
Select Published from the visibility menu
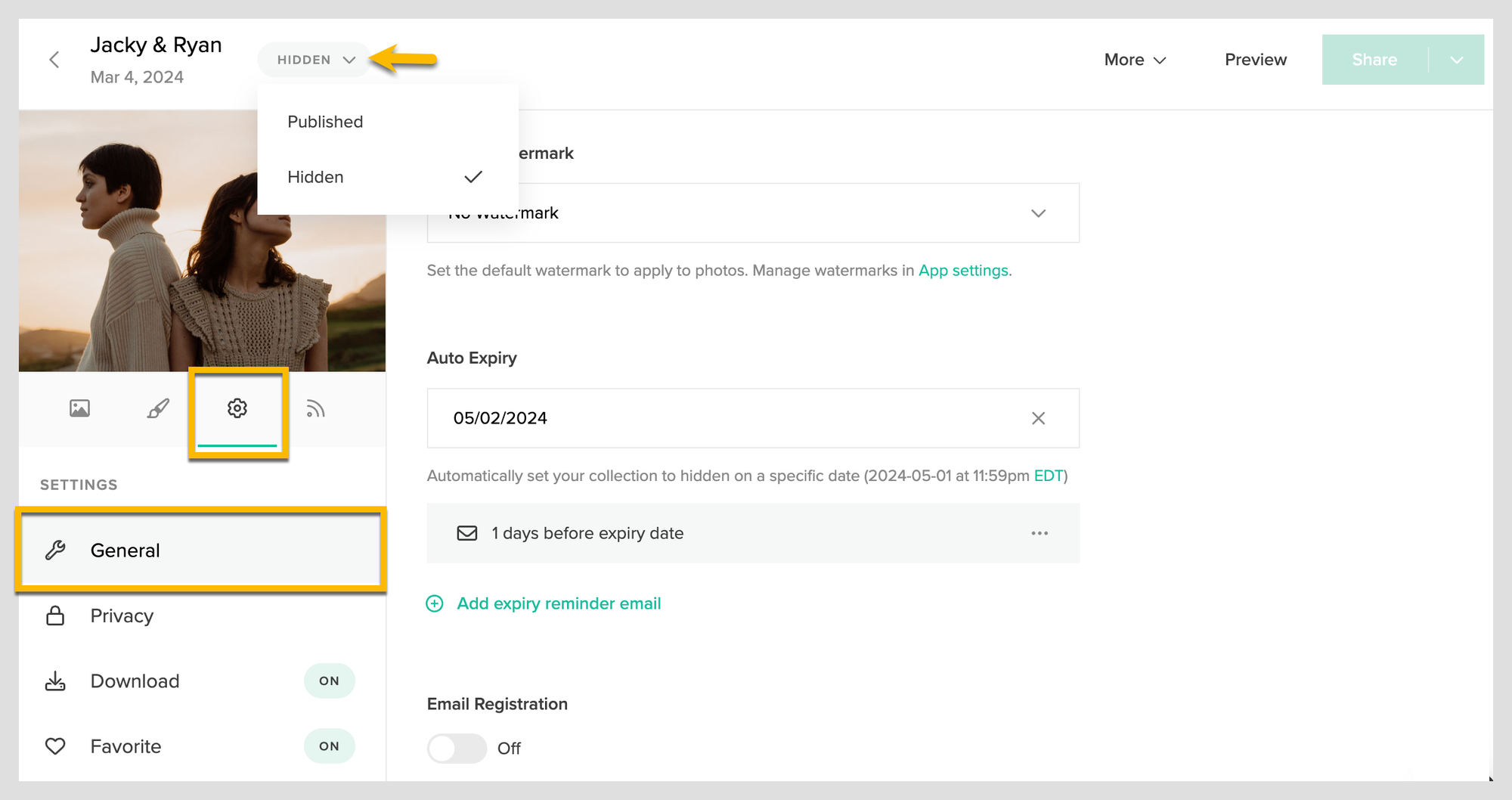324,121
